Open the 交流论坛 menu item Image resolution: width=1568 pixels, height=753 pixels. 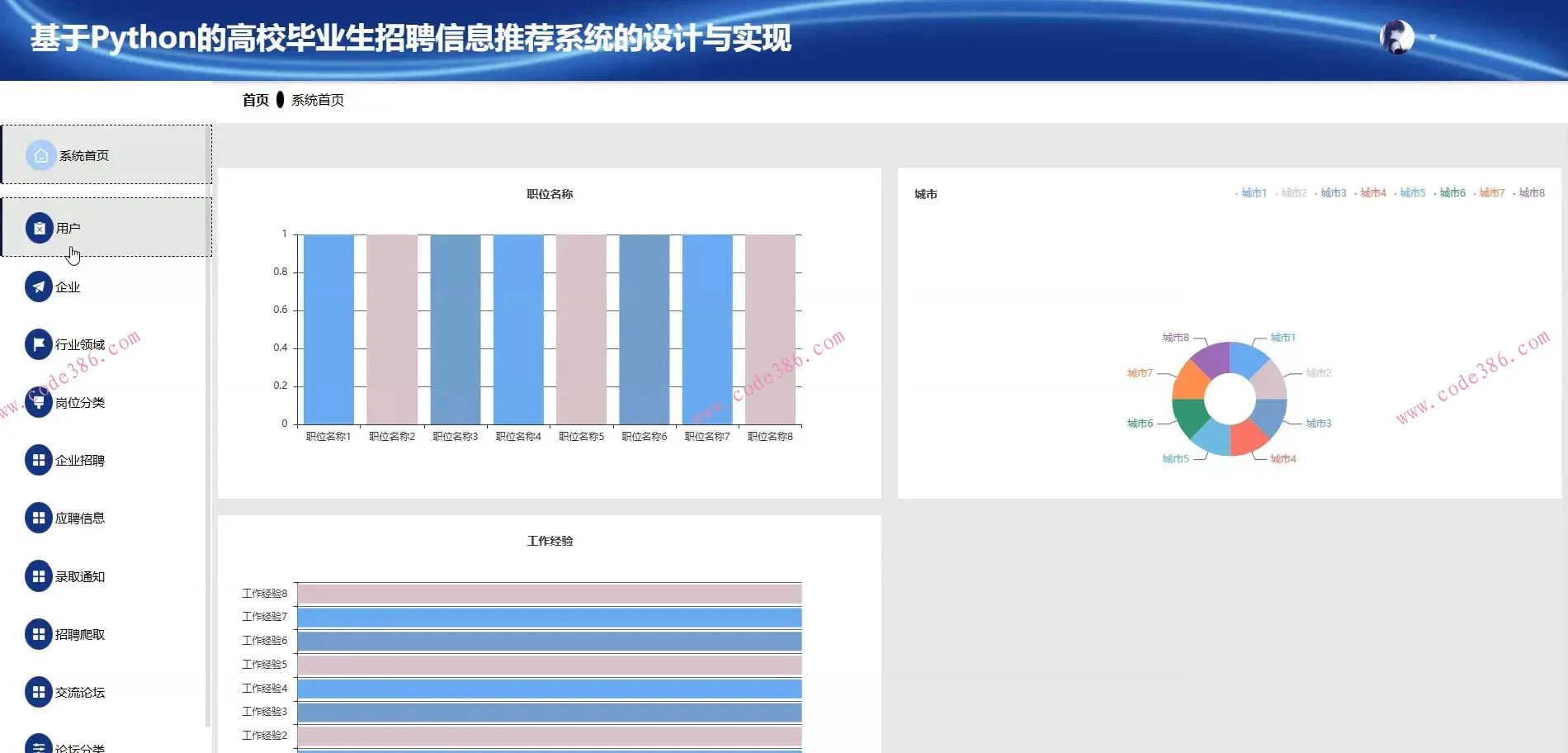(80, 692)
